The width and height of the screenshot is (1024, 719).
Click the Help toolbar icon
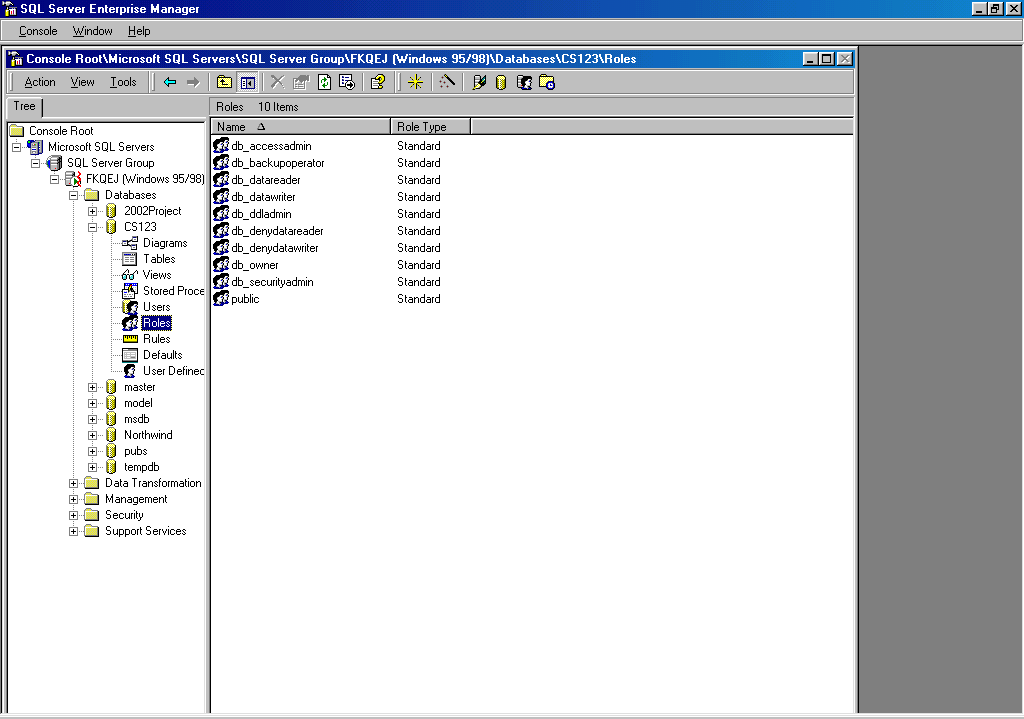coord(378,82)
